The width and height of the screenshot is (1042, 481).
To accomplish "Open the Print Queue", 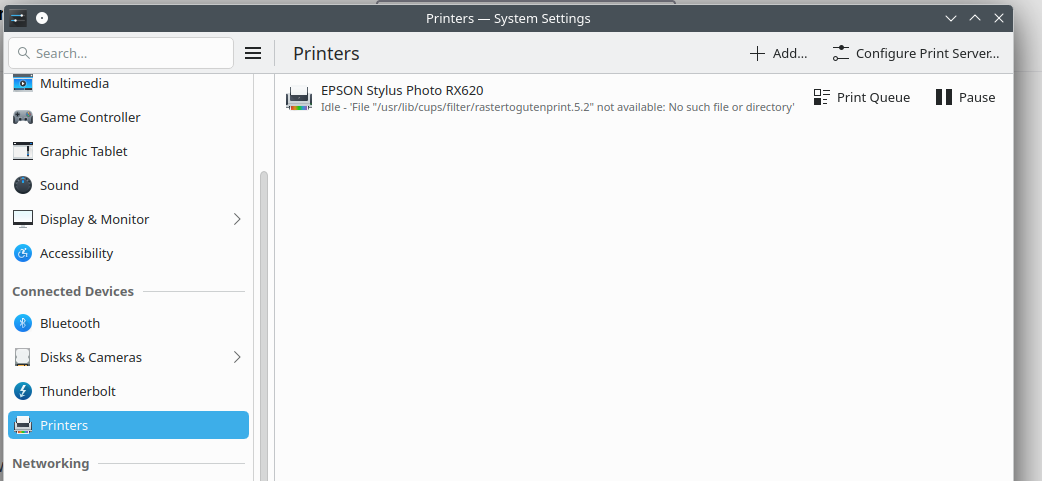I will pyautogui.click(x=862, y=98).
